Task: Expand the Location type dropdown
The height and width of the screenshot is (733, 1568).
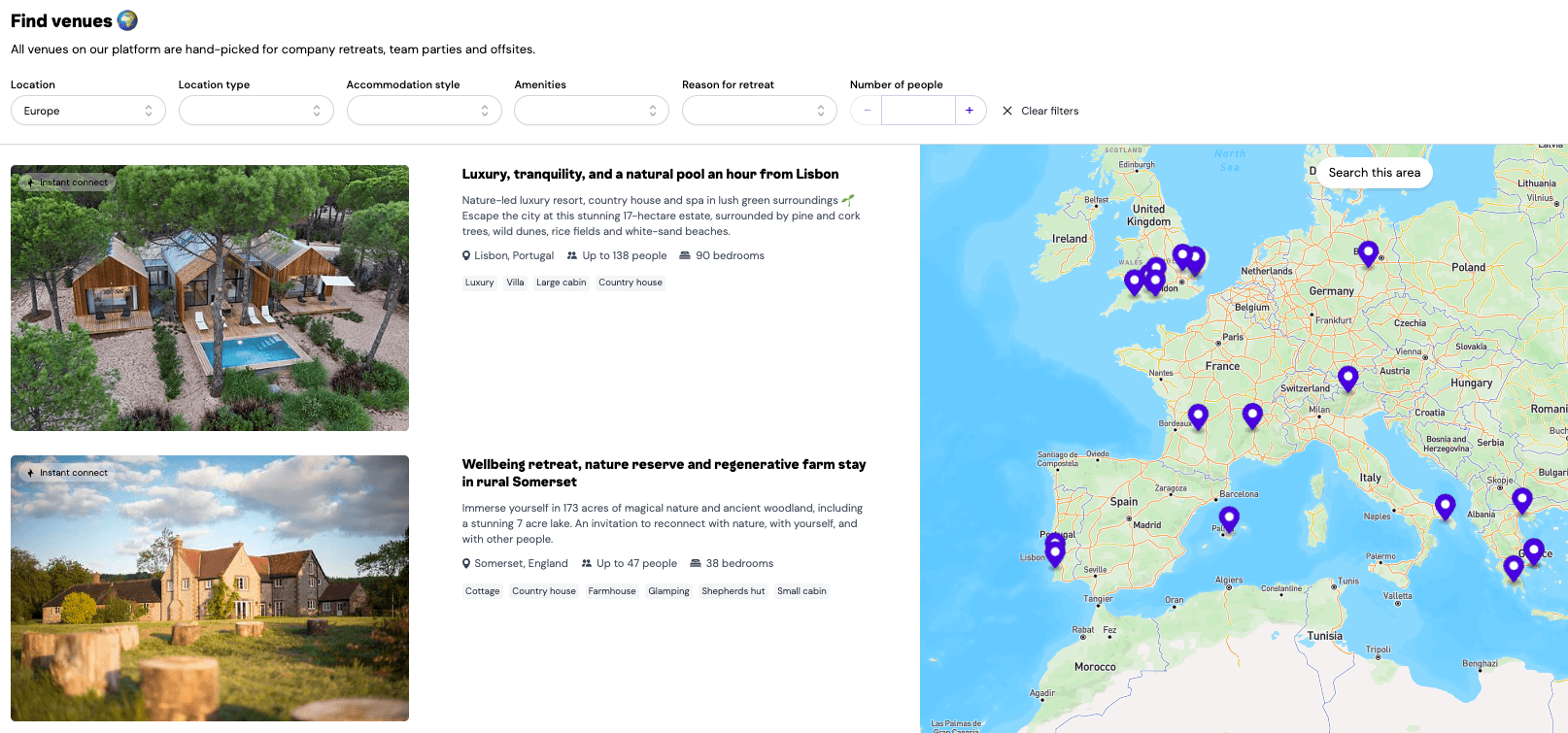Action: point(256,111)
